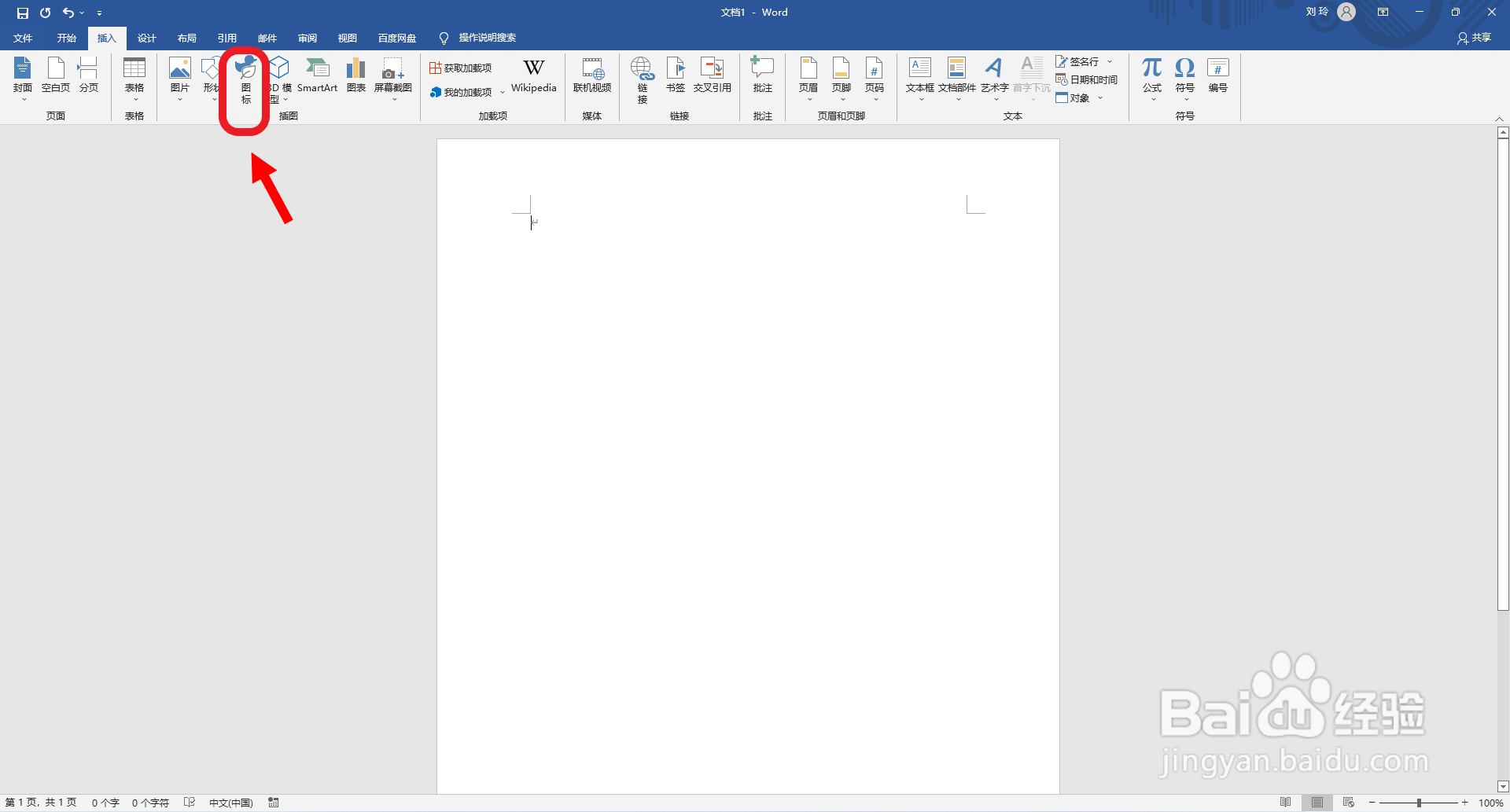
Task: Click the Pictures (图片) button
Action: point(180,79)
